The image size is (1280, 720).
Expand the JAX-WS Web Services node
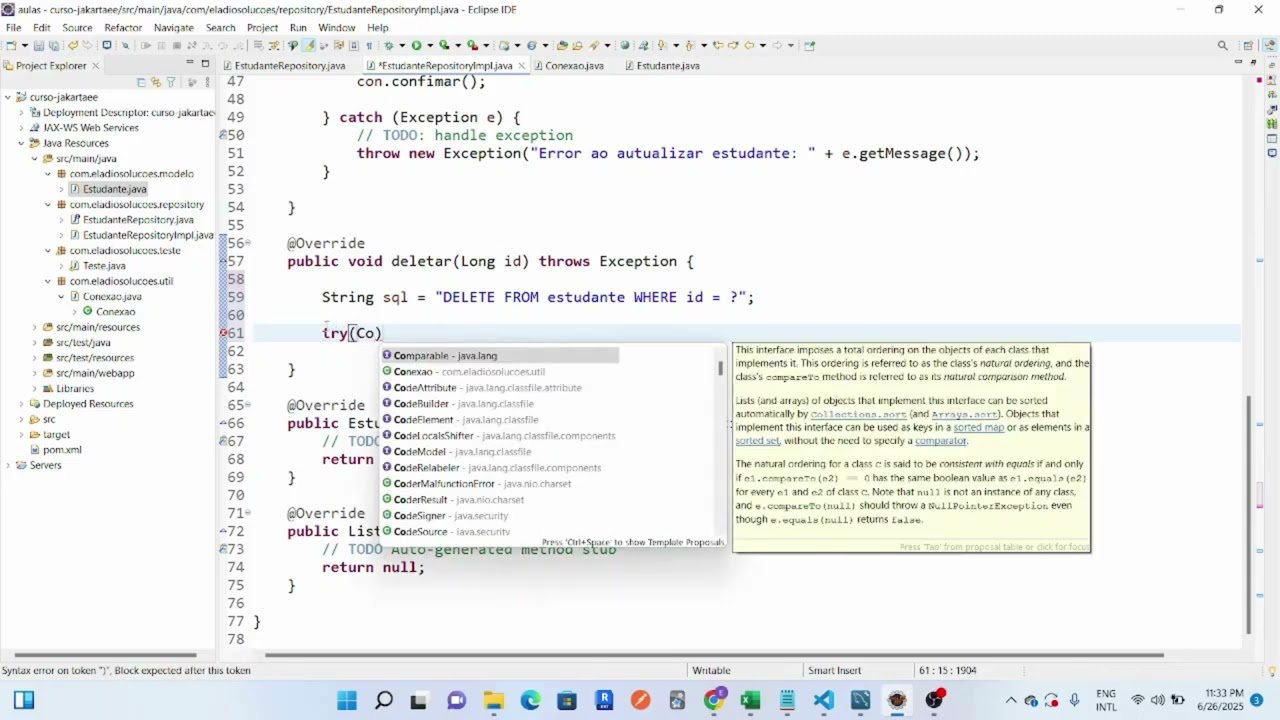[21, 128]
